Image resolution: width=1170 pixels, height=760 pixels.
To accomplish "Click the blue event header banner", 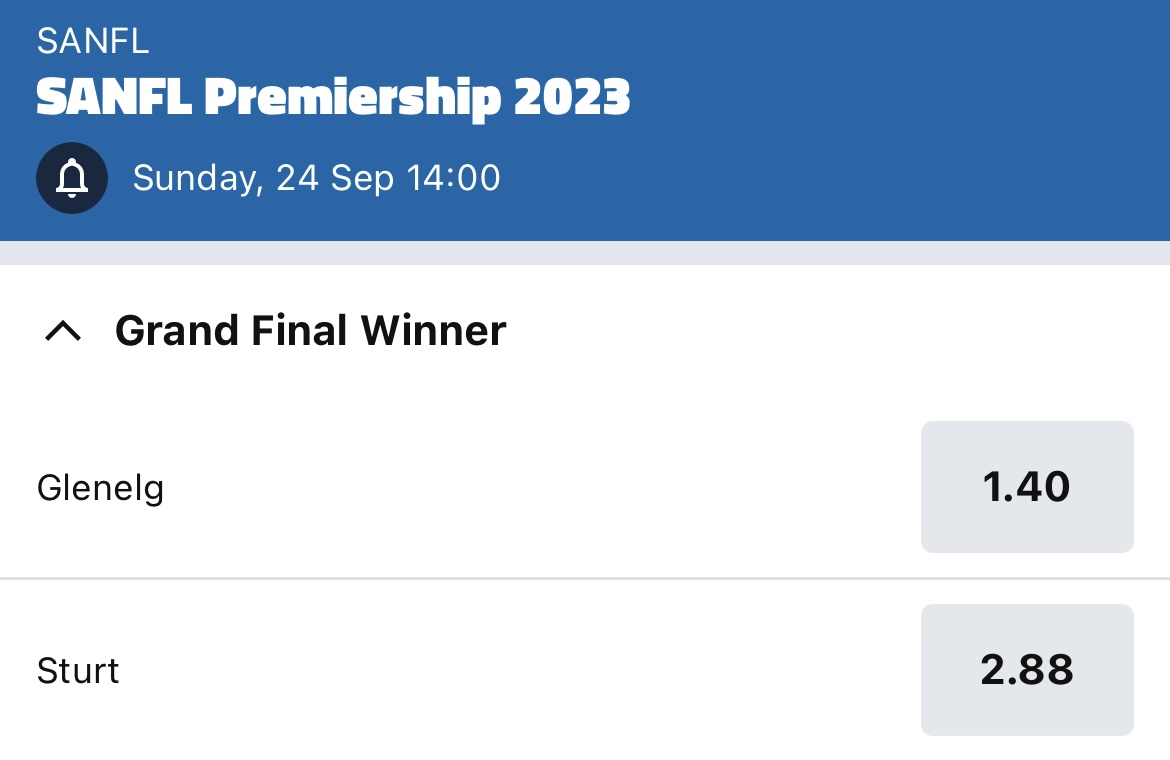I will coord(585,120).
